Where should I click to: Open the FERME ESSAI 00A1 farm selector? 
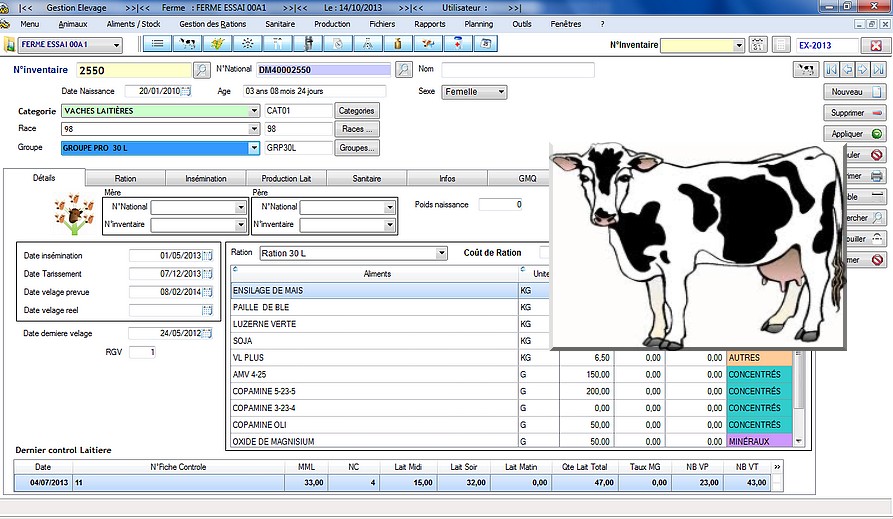[x=117, y=45]
